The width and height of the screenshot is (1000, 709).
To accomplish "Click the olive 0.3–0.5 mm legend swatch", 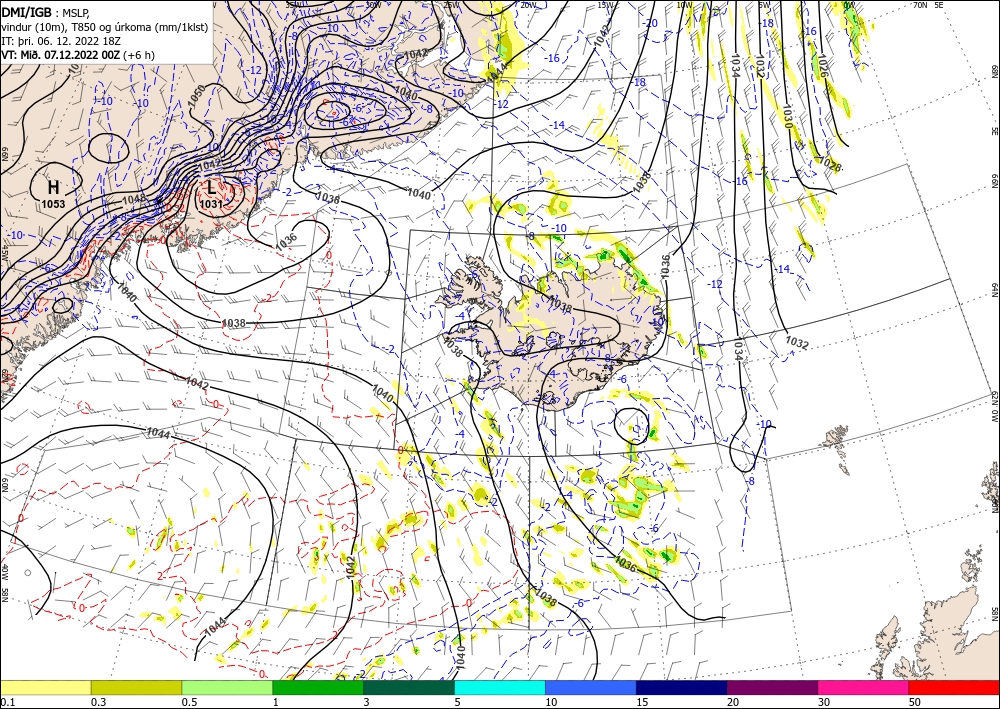I will pos(136,687).
